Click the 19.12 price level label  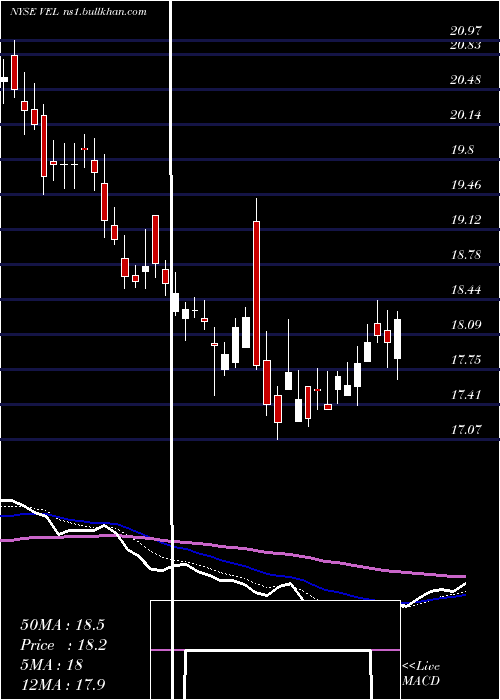coord(466,219)
